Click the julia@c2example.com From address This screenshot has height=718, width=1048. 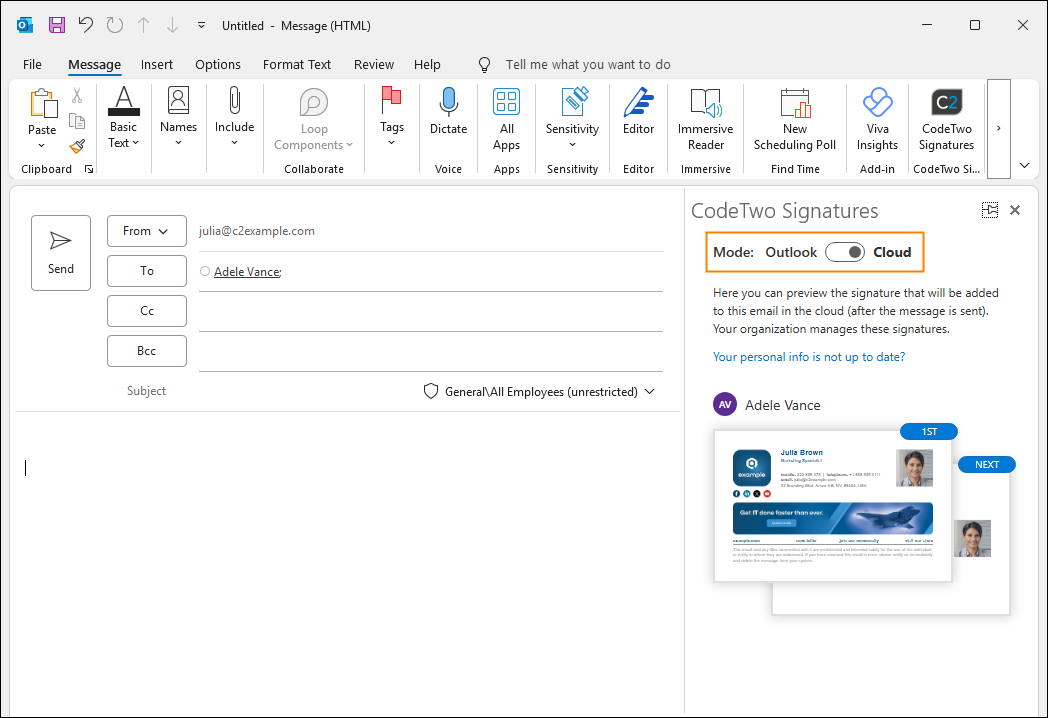(x=257, y=231)
